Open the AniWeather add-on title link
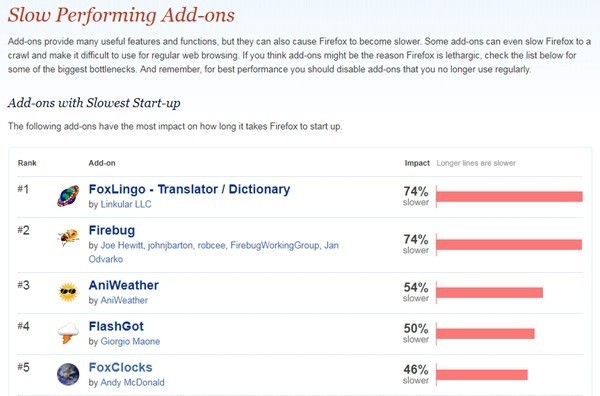 coord(124,285)
